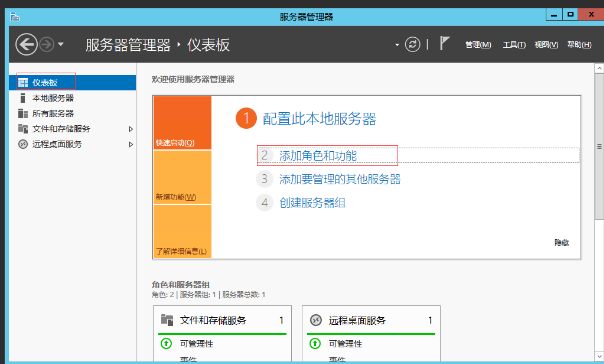The height and width of the screenshot is (364, 604).
Task: Select 本地服务器 in sidebar
Action: tap(53, 98)
